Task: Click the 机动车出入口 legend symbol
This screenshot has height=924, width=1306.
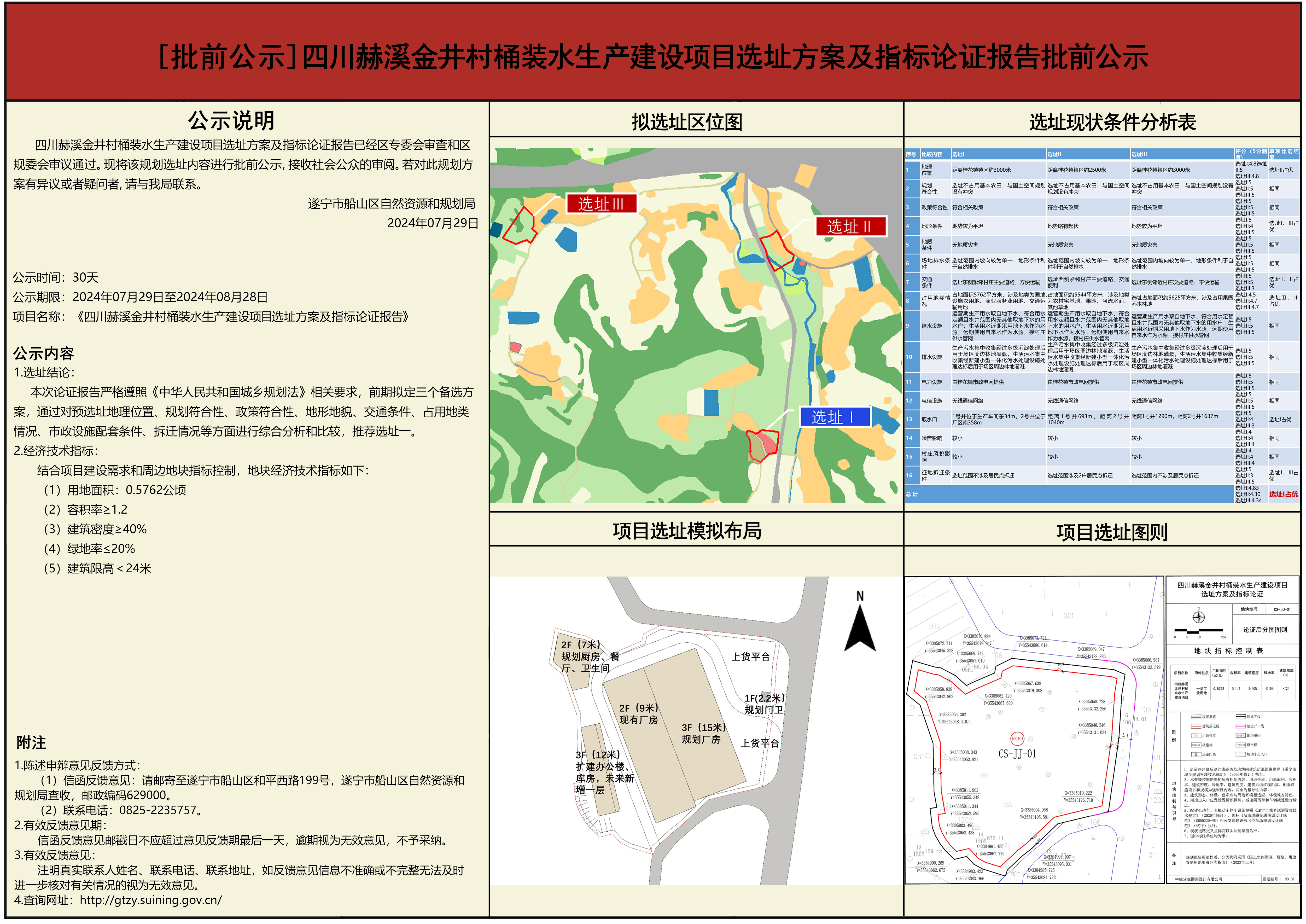Action: [x=1241, y=754]
